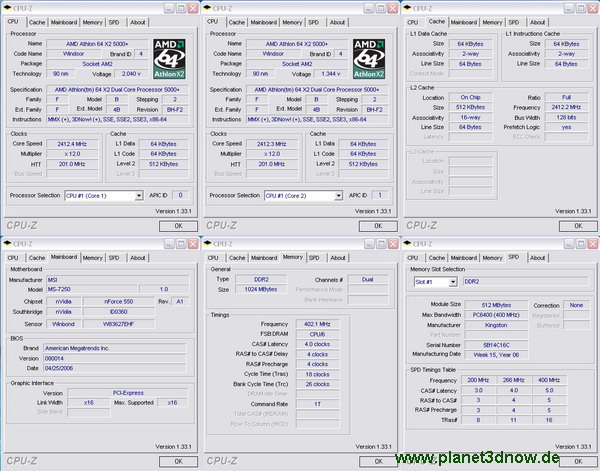Click the AMD 64 Athlon X2 logo in the Core 2 window
This screenshot has width=600, height=471.
[369, 59]
